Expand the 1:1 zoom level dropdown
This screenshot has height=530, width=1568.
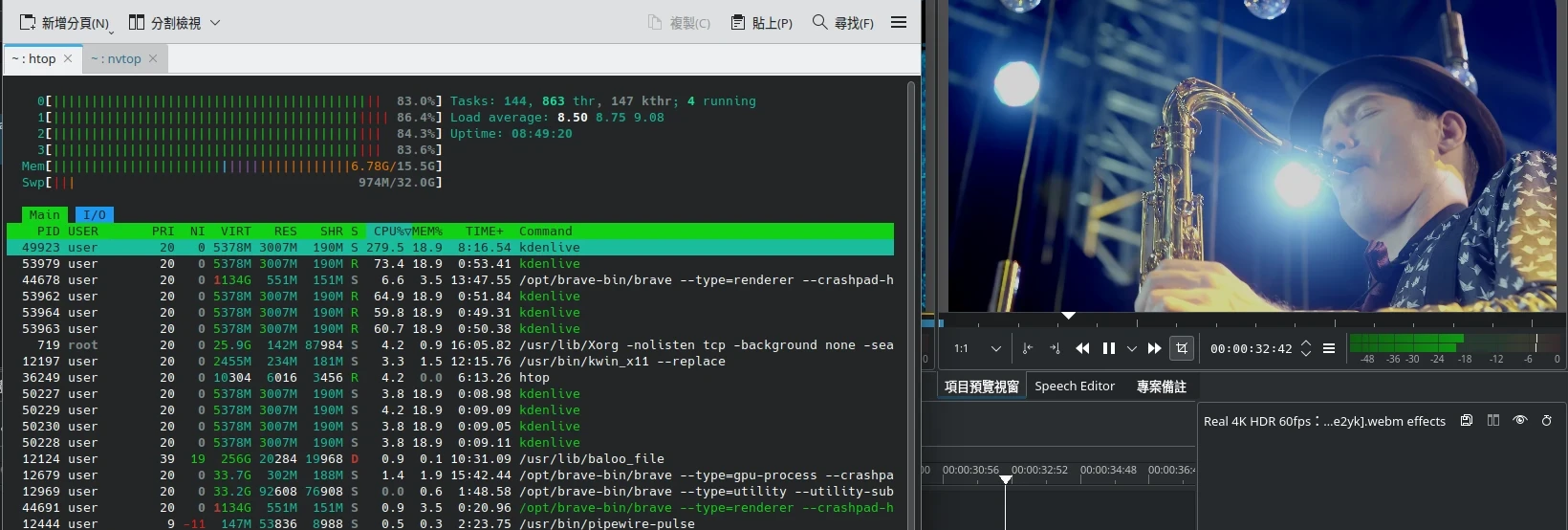click(995, 349)
